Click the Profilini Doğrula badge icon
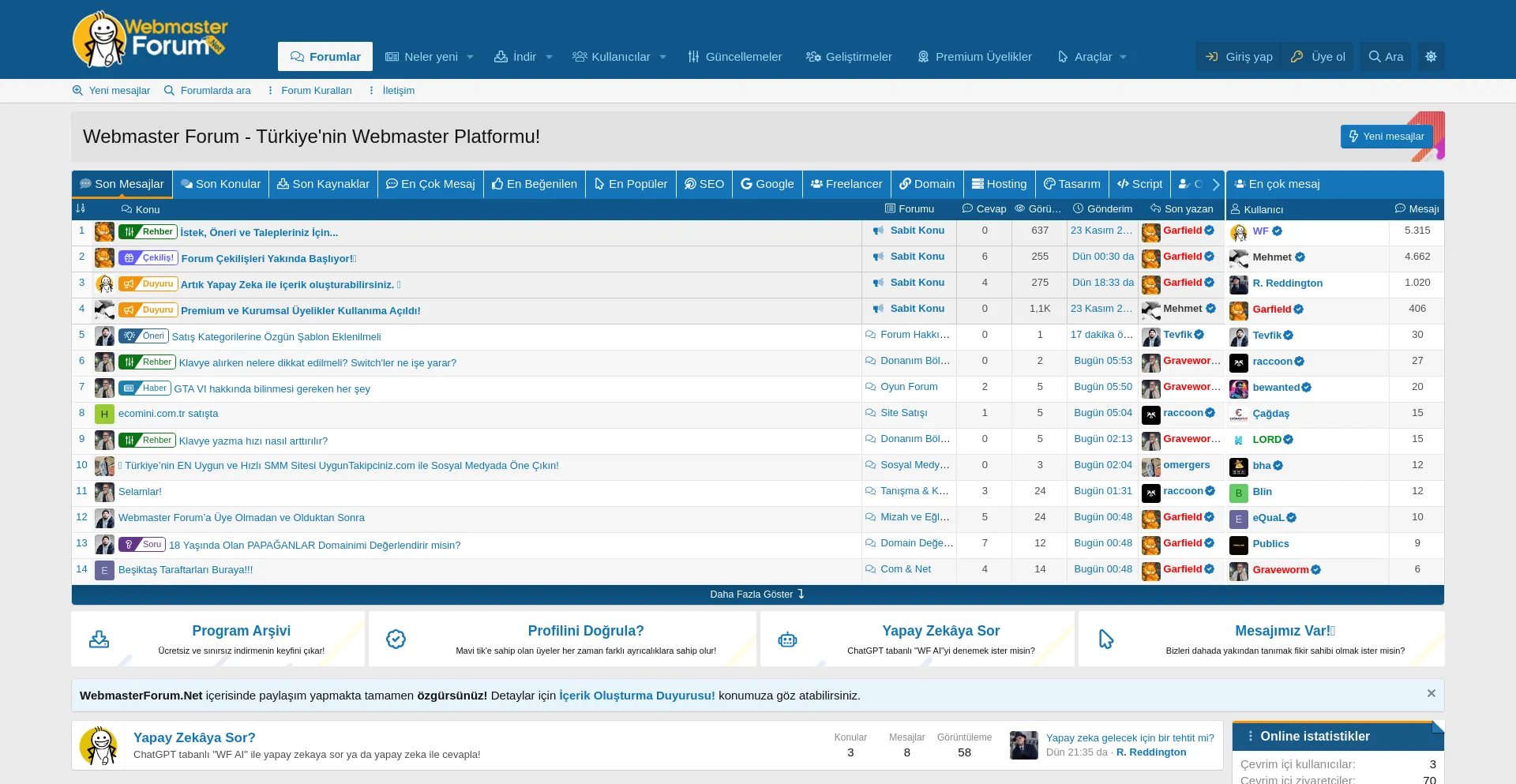Image resolution: width=1516 pixels, height=784 pixels. click(396, 639)
